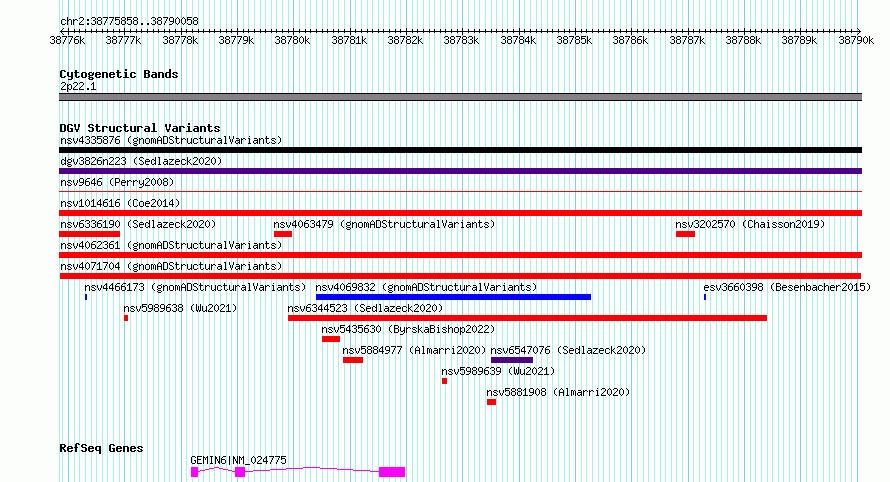The image size is (890, 482).
Task: Select the last wide magenta GEMIN6 exon
Action: (x=392, y=472)
